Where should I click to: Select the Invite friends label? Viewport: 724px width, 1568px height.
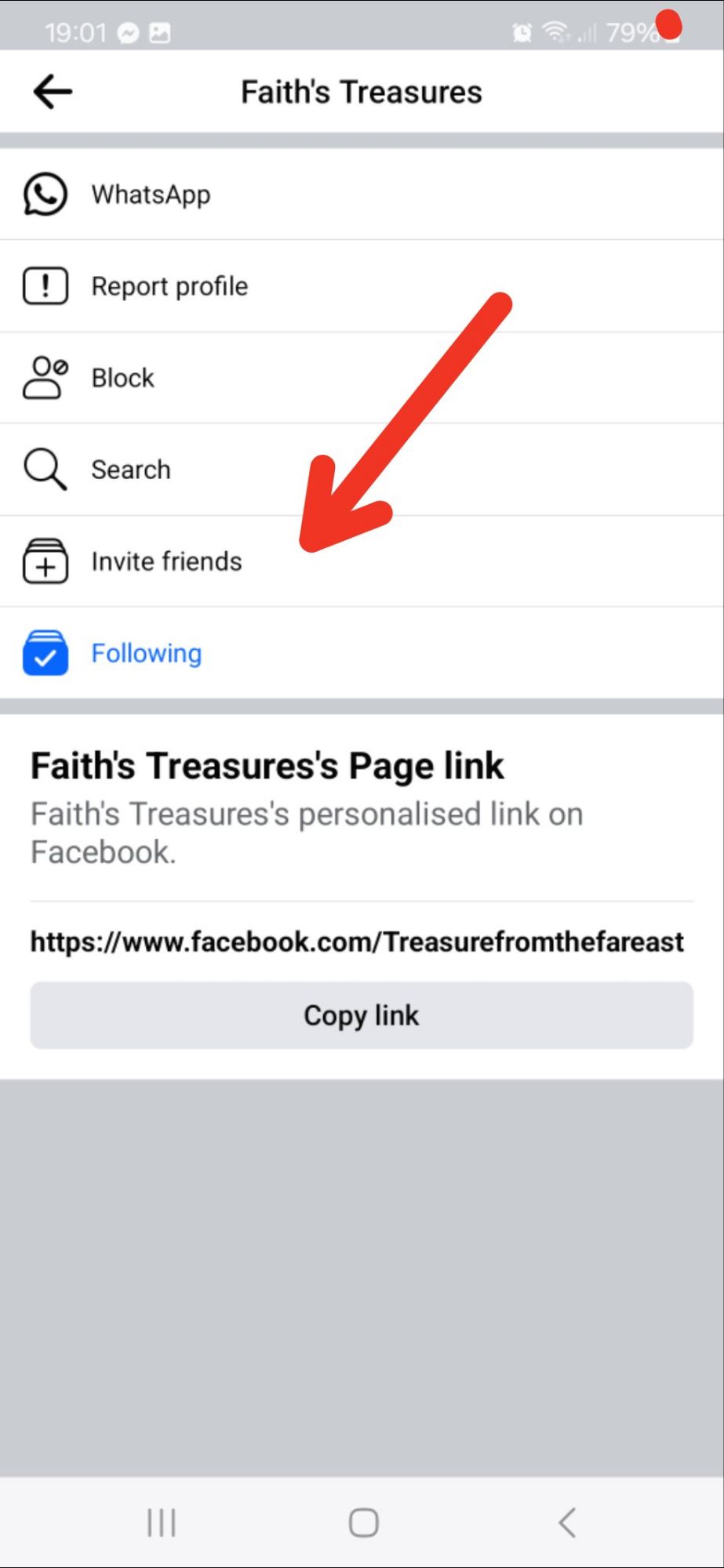(166, 561)
